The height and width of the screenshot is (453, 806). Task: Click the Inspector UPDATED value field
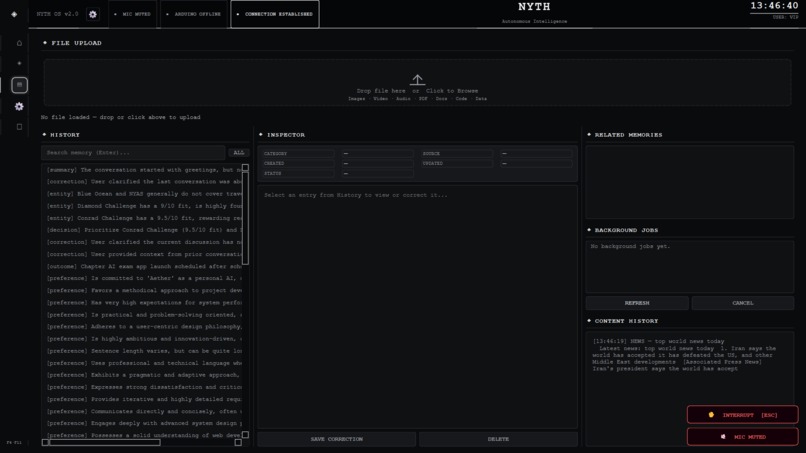pyautogui.click(x=536, y=164)
